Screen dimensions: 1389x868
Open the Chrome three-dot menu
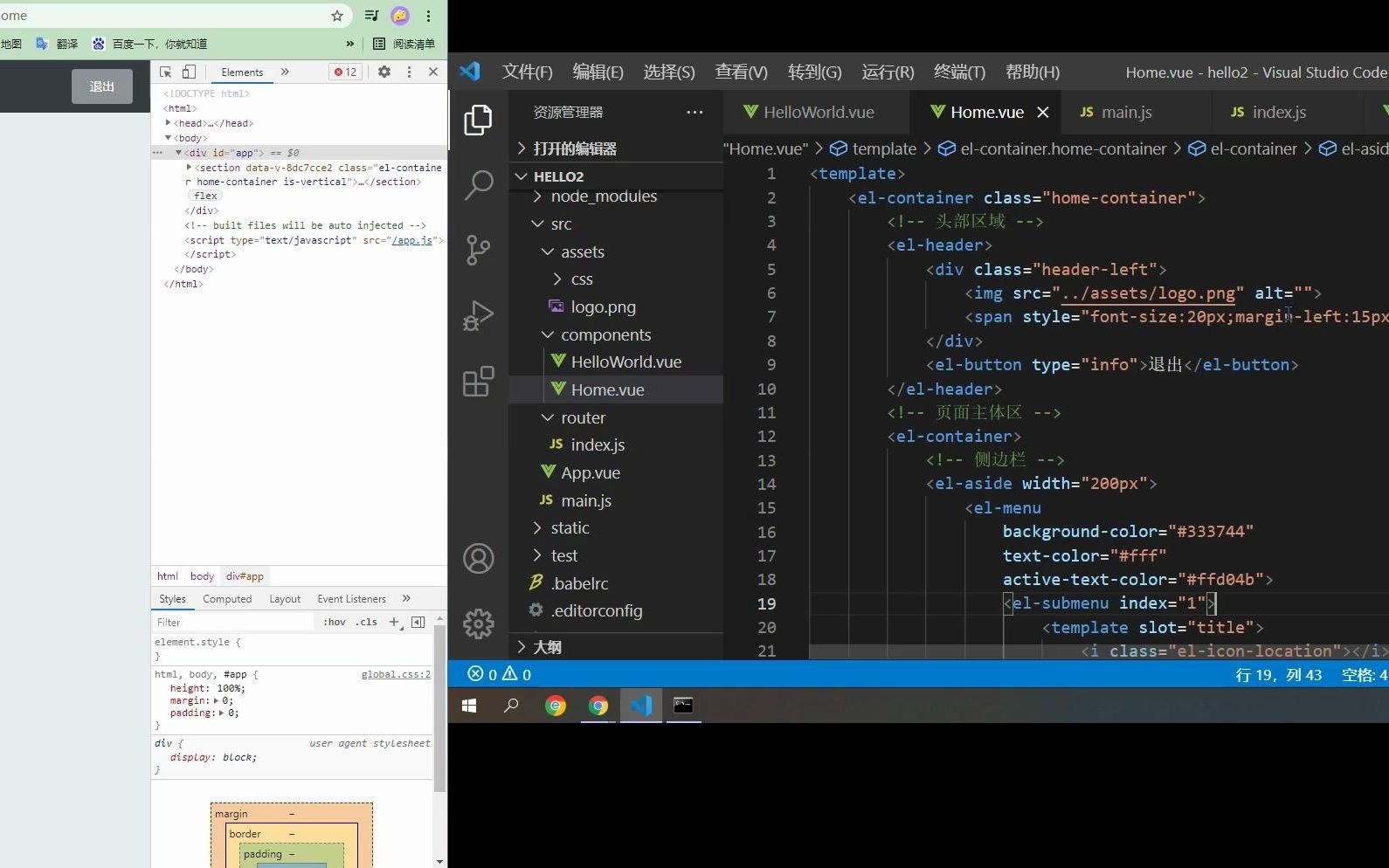428,16
